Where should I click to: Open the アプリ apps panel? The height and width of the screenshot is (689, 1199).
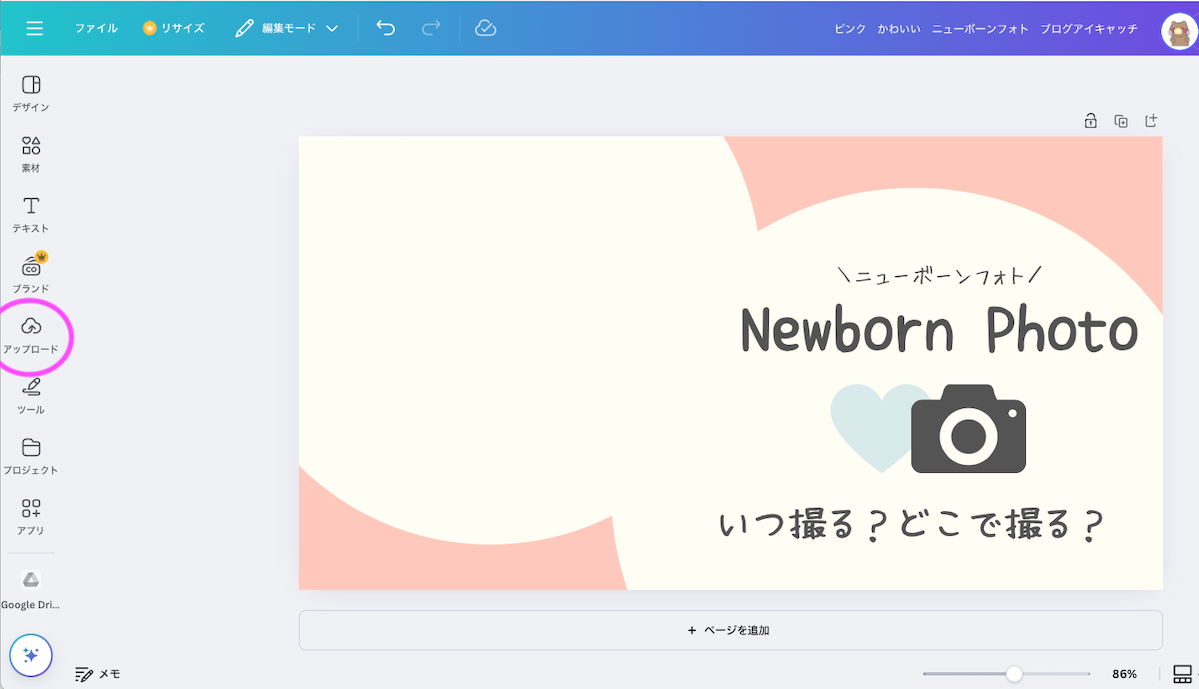tap(31, 517)
